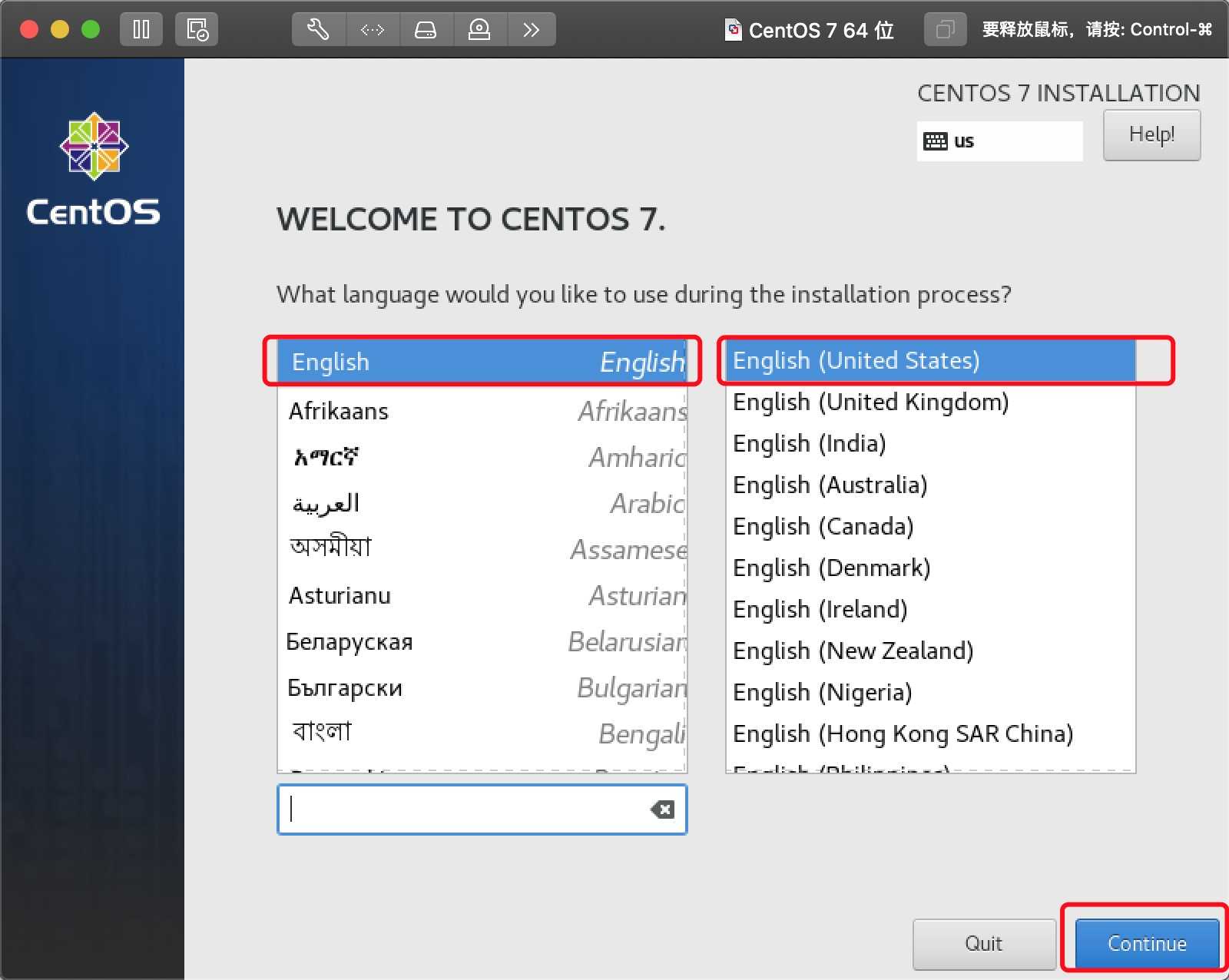Screen dimensions: 1229x980
Task: Choose English (United States) locale
Action: point(930,360)
